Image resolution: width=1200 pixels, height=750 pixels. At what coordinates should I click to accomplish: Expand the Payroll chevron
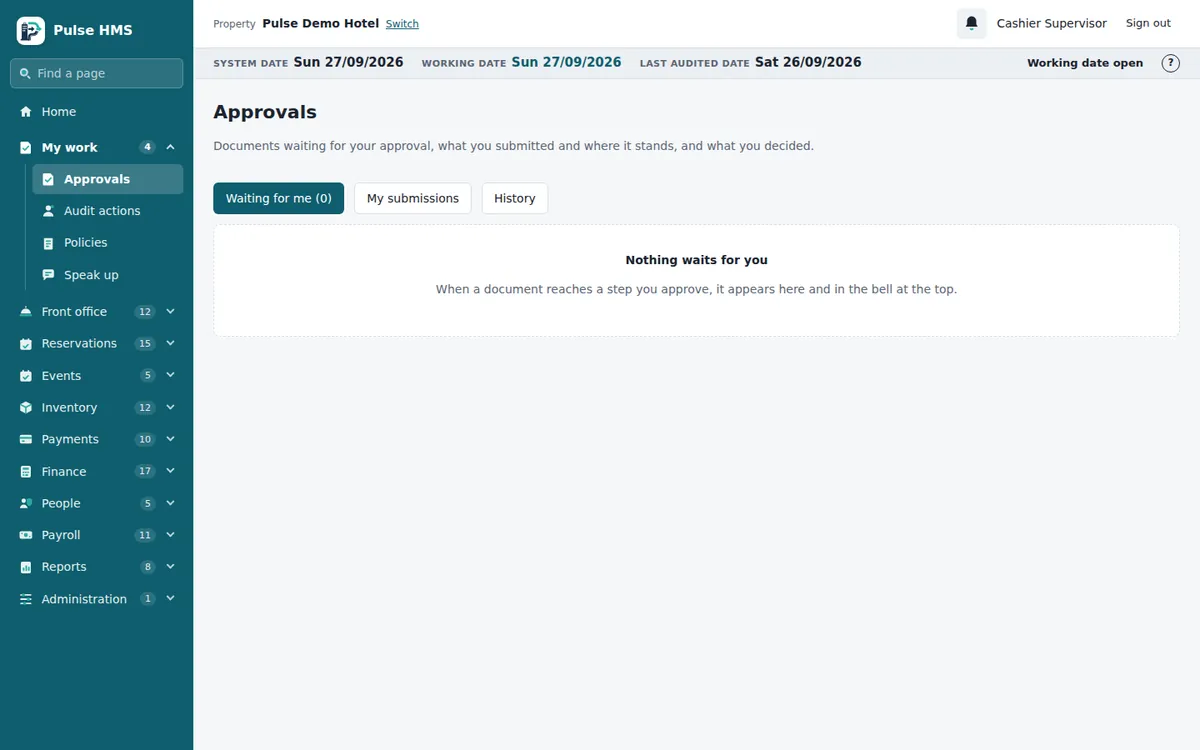point(170,535)
